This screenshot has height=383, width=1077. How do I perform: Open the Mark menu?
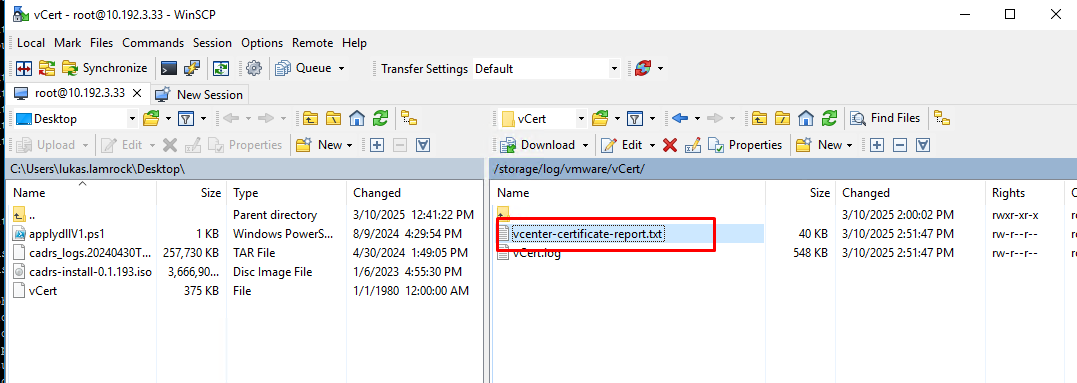tap(67, 43)
